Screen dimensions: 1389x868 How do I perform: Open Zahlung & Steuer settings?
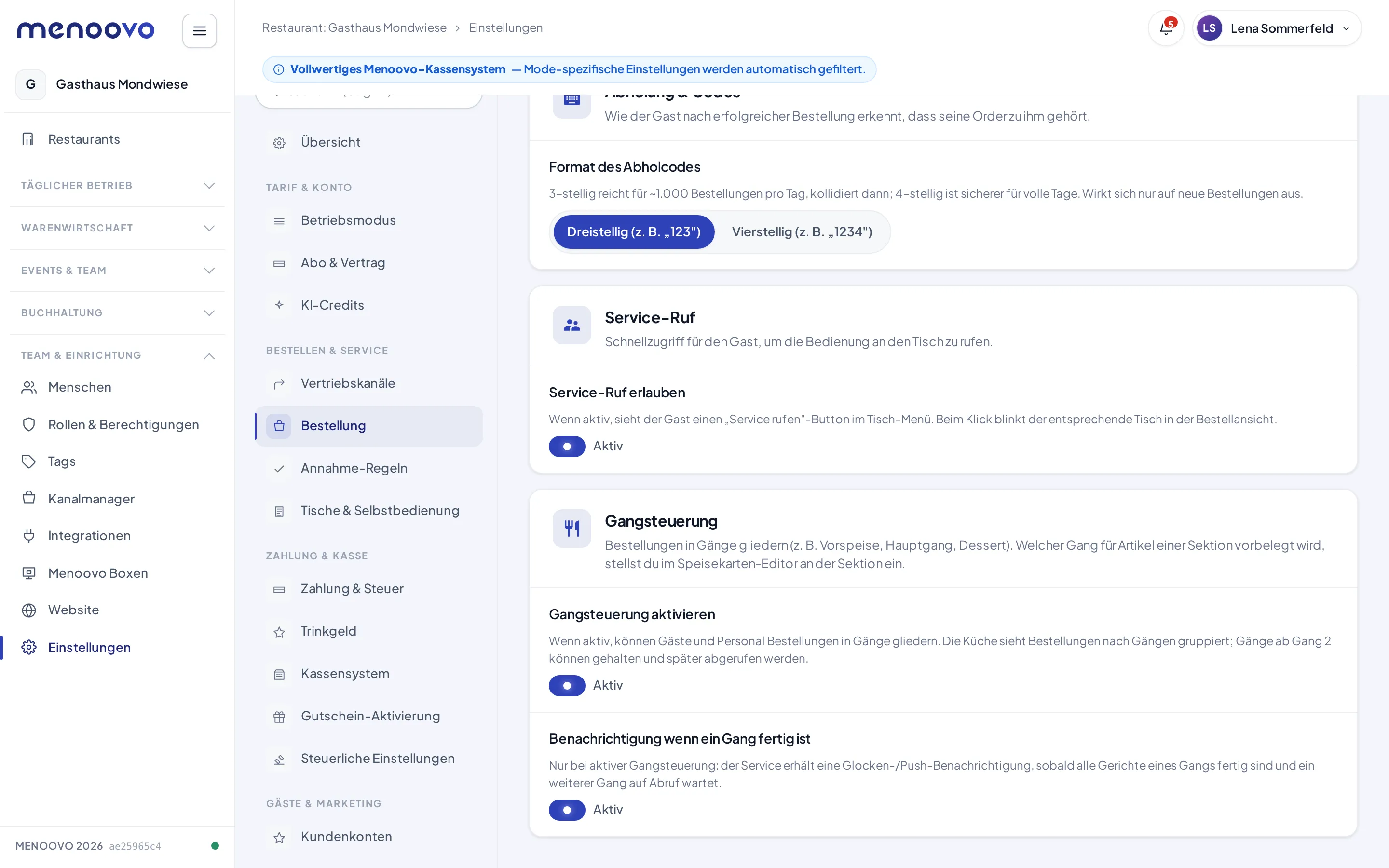pyautogui.click(x=369, y=589)
